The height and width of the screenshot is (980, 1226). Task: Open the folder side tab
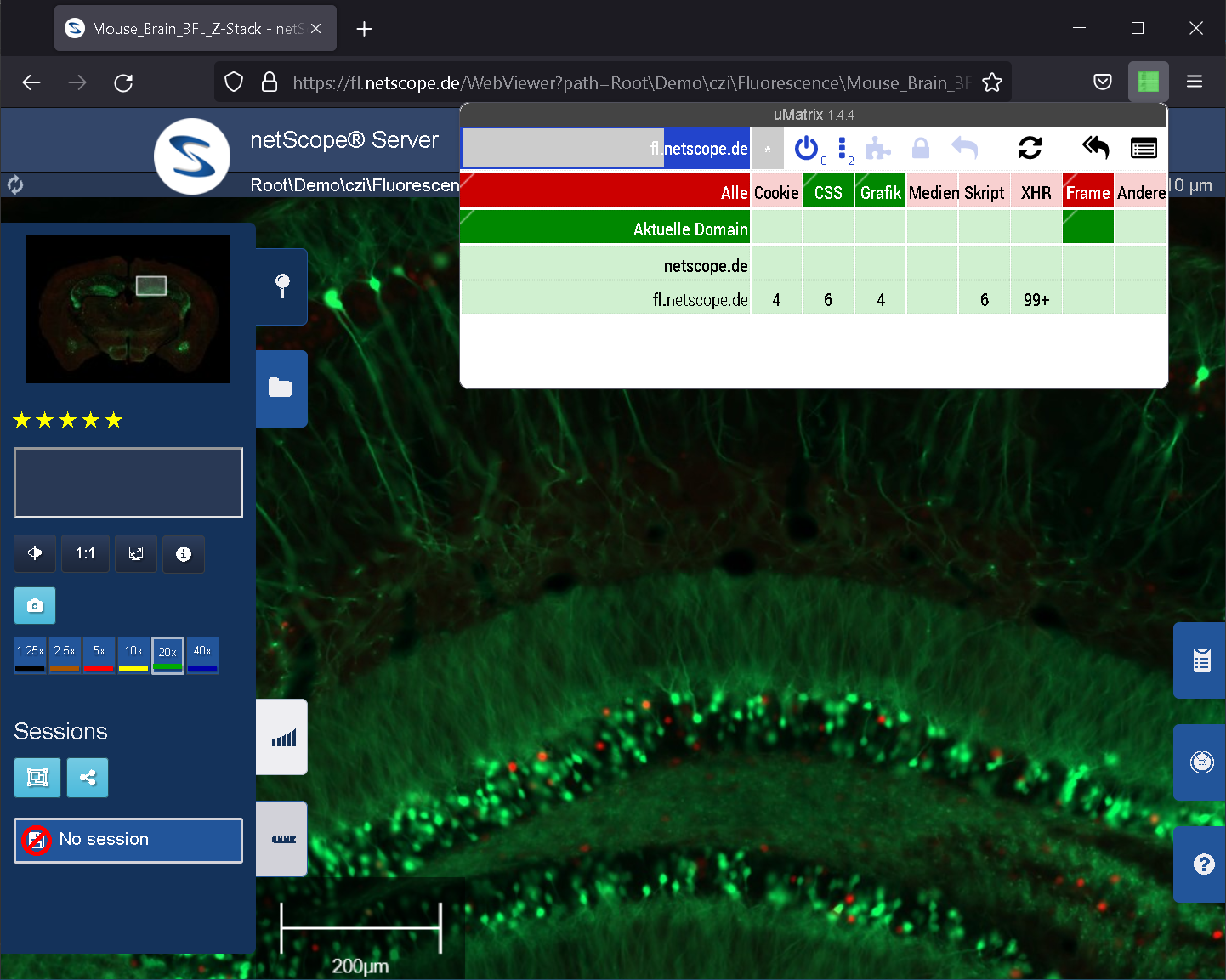(282, 388)
